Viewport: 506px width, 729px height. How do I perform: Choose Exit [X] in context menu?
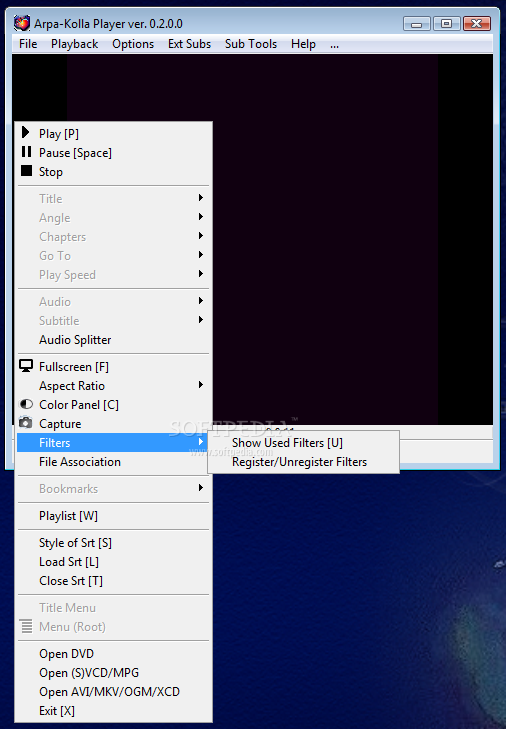[113, 711]
